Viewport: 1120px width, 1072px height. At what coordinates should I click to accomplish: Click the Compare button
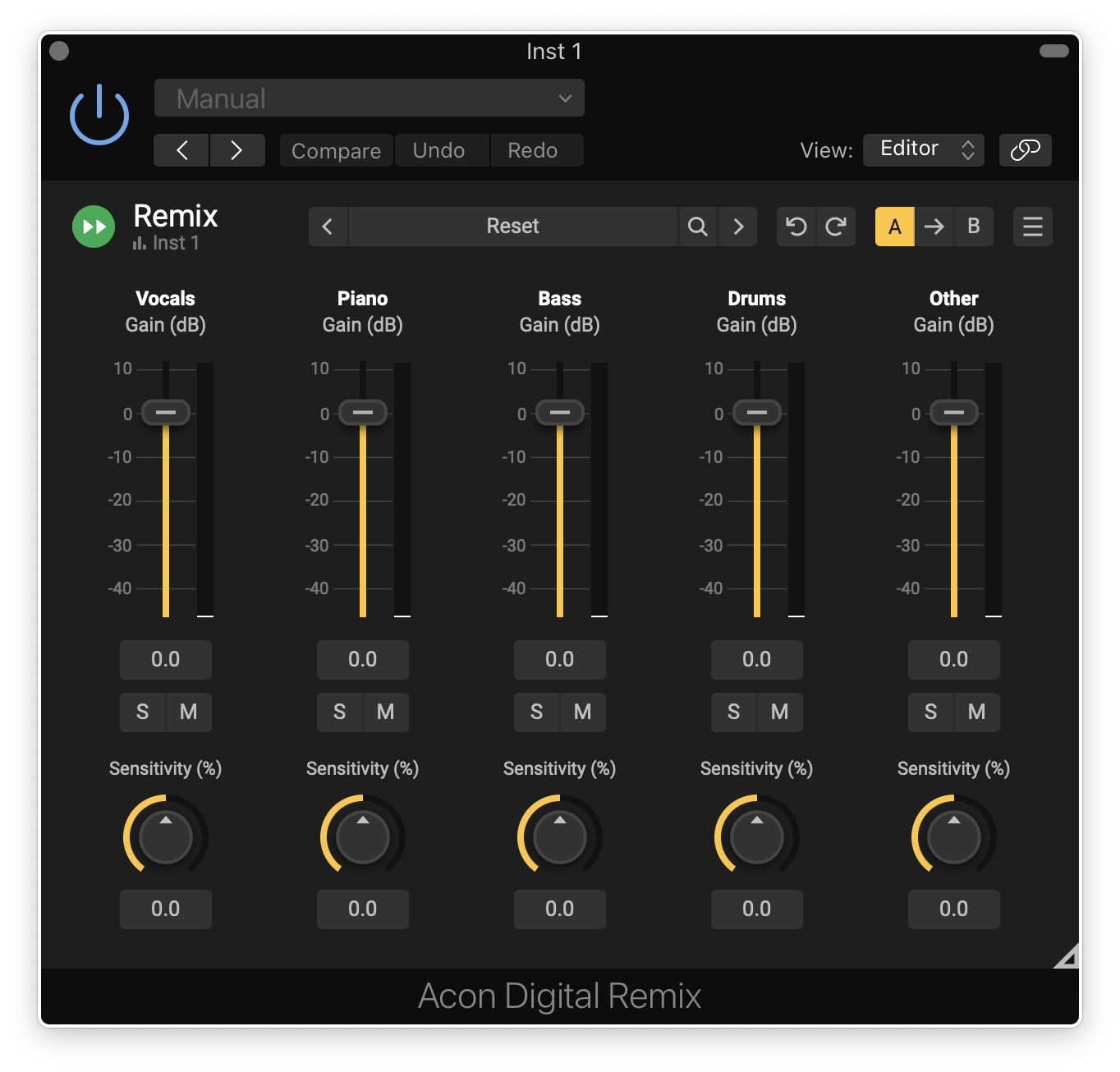click(337, 150)
